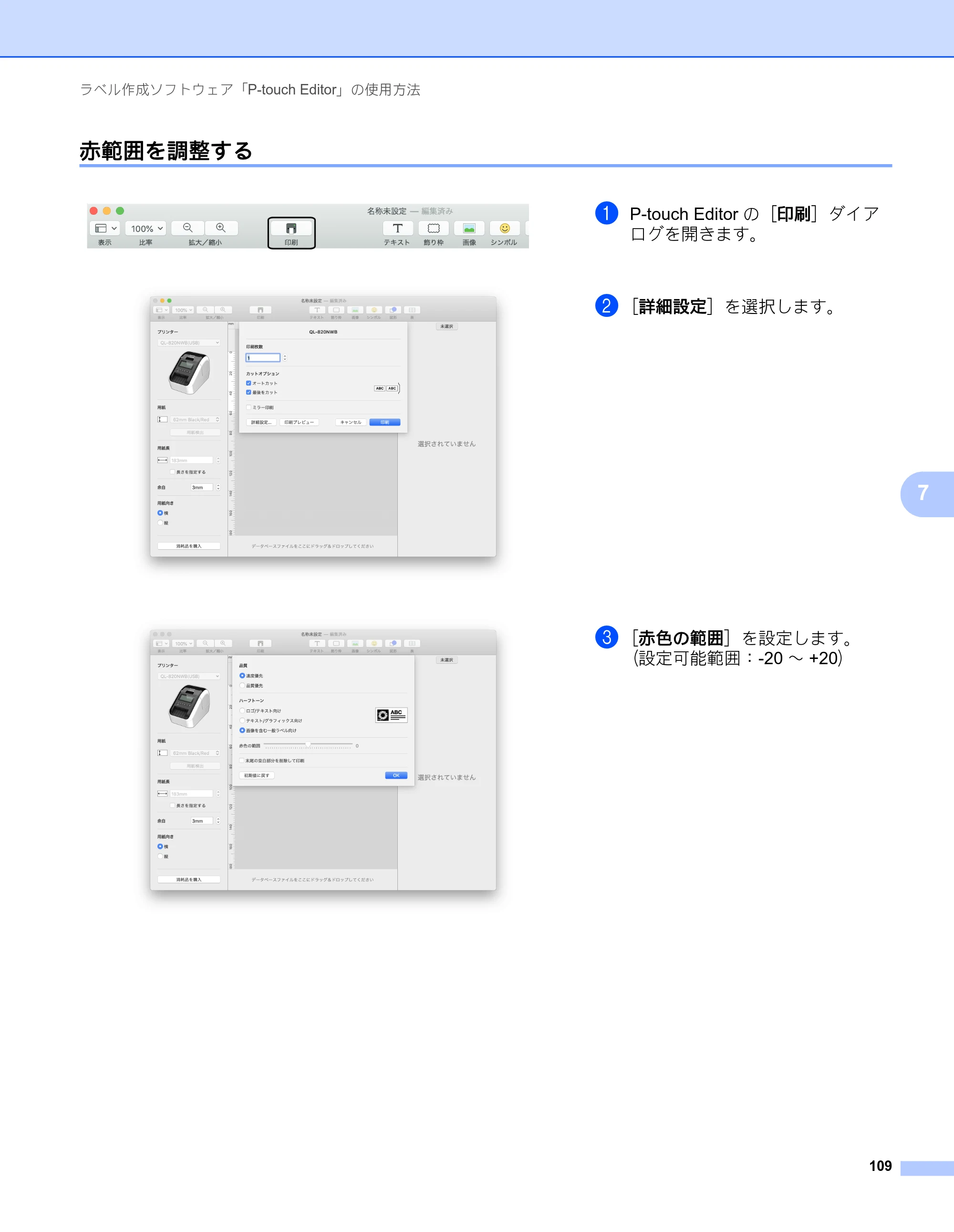
Task: Toggle the 最後をカット checkbox in the print dialog
Action: pos(249,392)
